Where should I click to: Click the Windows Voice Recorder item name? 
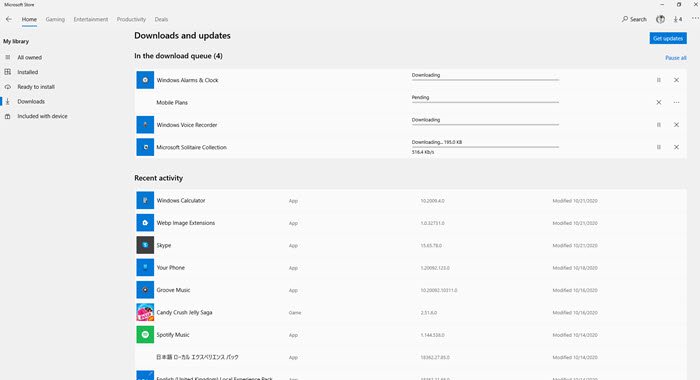click(187, 125)
